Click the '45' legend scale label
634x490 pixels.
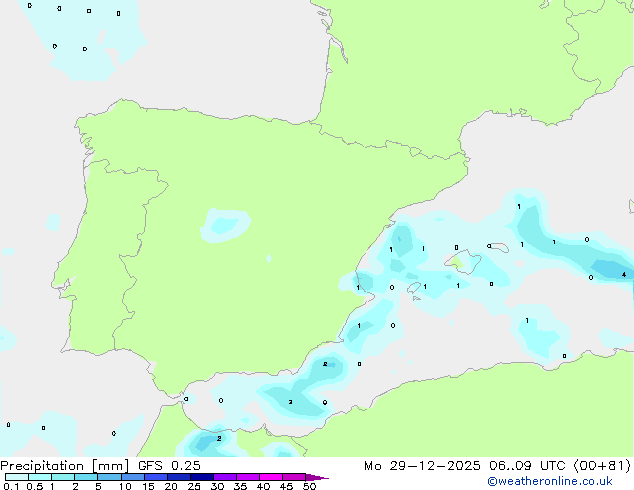point(286,486)
